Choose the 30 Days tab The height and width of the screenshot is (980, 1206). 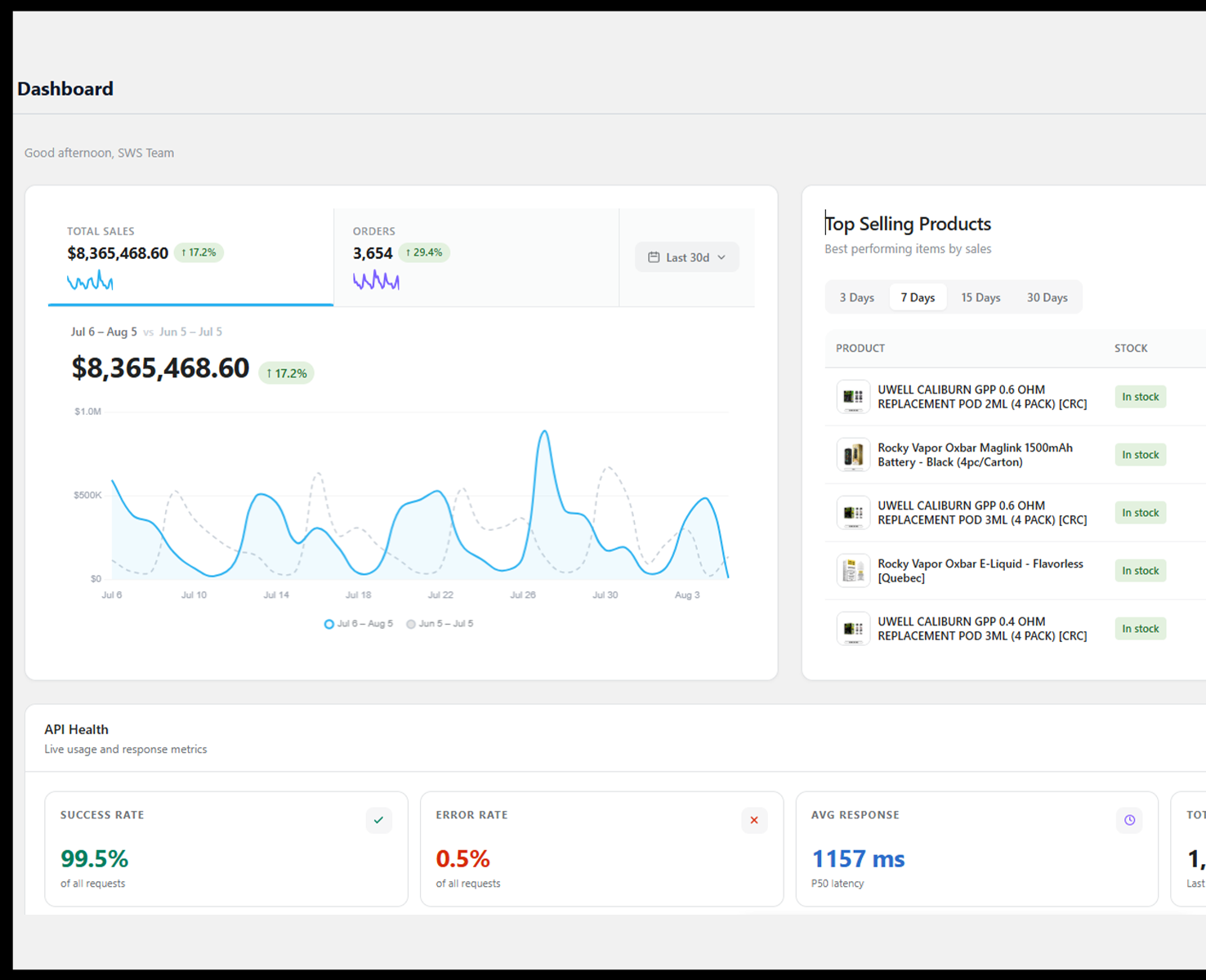coord(1047,297)
